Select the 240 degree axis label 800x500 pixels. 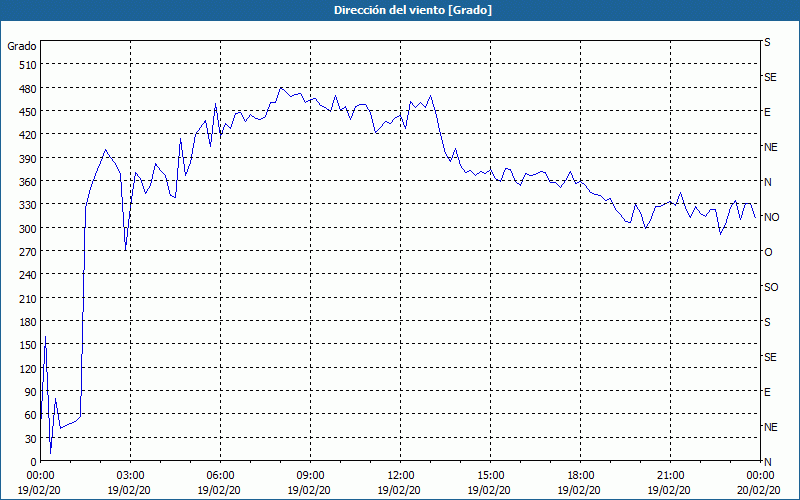point(28,275)
